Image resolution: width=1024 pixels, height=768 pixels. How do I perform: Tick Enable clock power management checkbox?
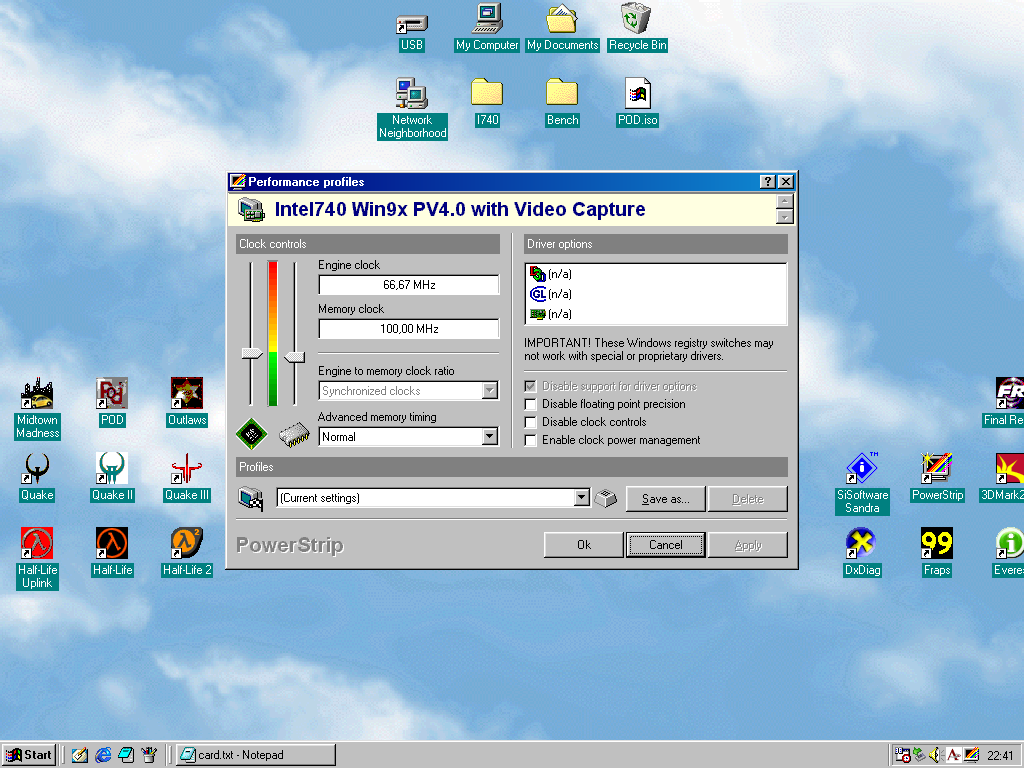[531, 440]
